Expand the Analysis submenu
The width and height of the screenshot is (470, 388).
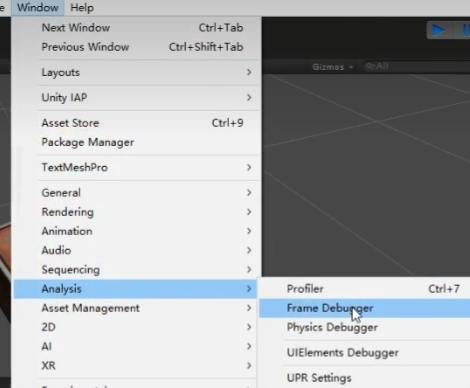tap(135, 289)
